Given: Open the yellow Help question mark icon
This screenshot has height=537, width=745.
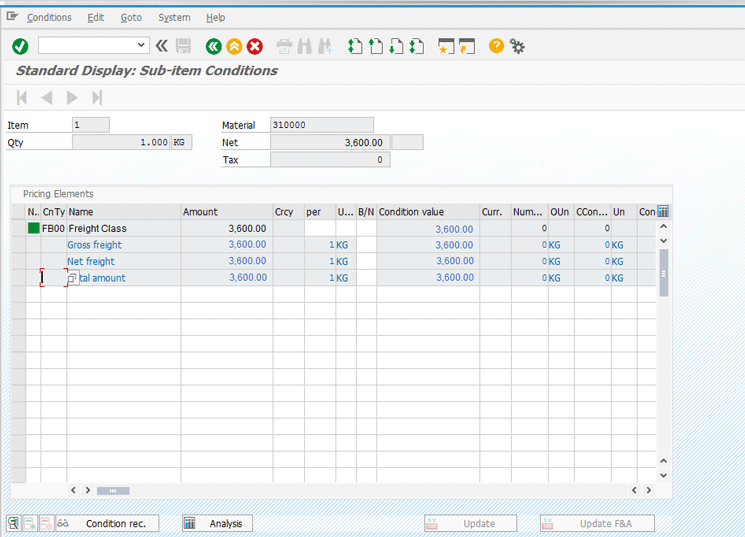Looking at the screenshot, I should point(496,46).
